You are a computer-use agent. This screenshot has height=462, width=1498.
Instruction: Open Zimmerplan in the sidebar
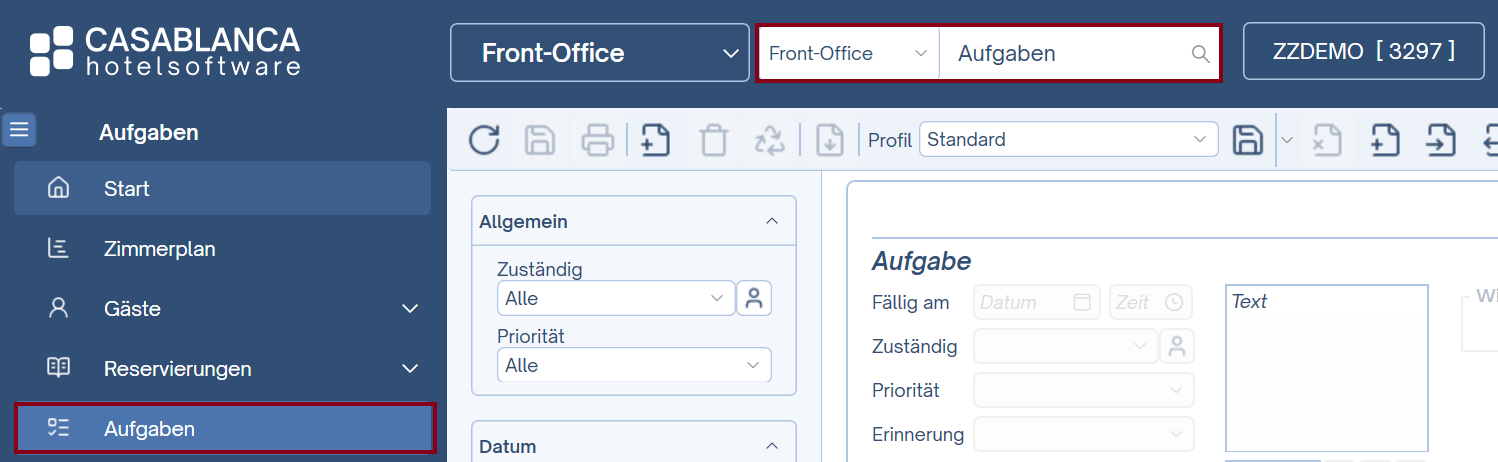(159, 249)
